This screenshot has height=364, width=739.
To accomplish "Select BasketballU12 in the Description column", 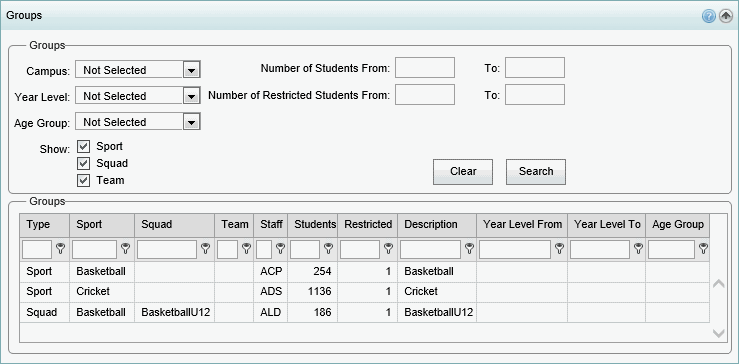I will [437, 312].
